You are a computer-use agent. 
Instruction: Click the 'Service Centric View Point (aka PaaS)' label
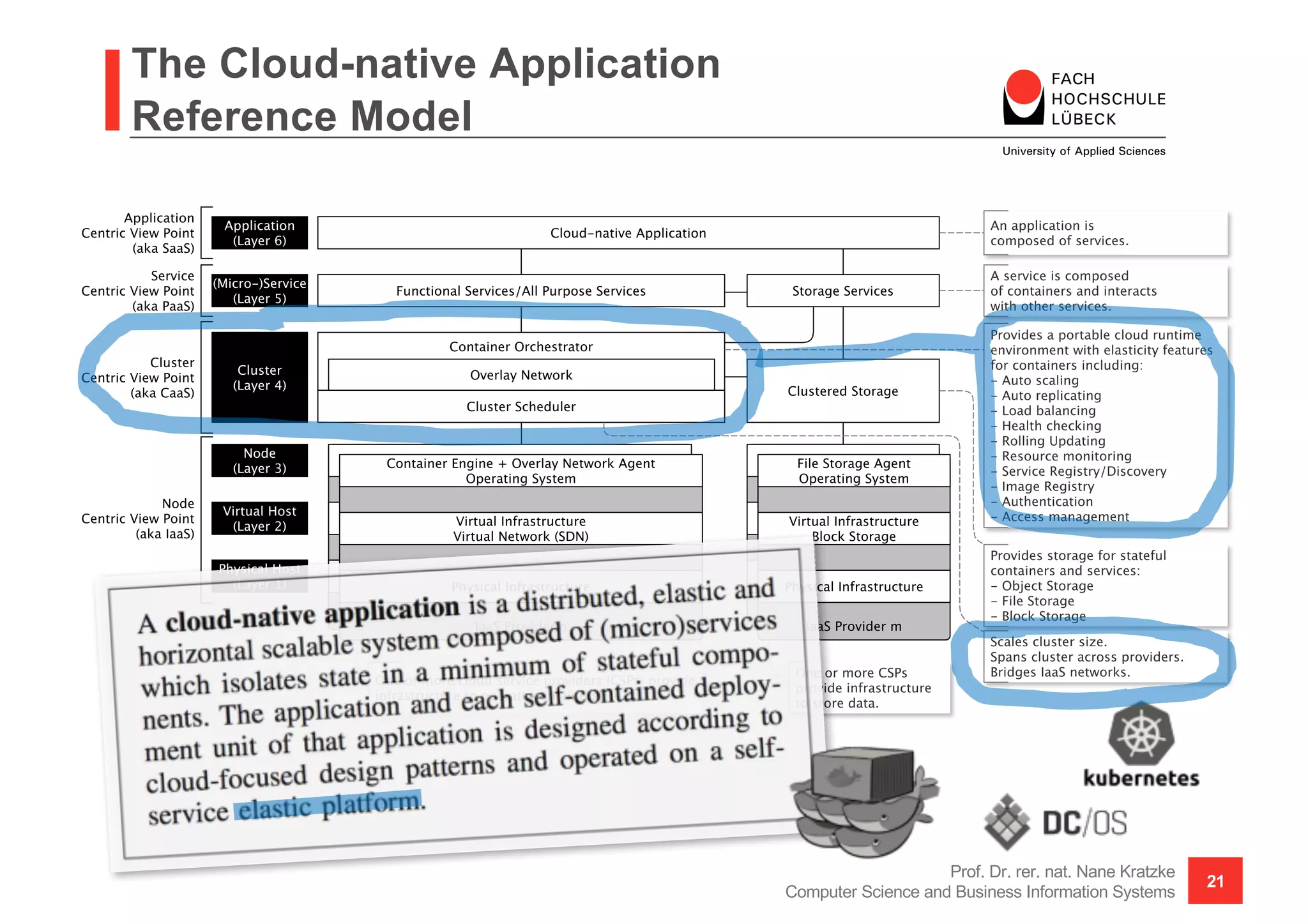(138, 291)
